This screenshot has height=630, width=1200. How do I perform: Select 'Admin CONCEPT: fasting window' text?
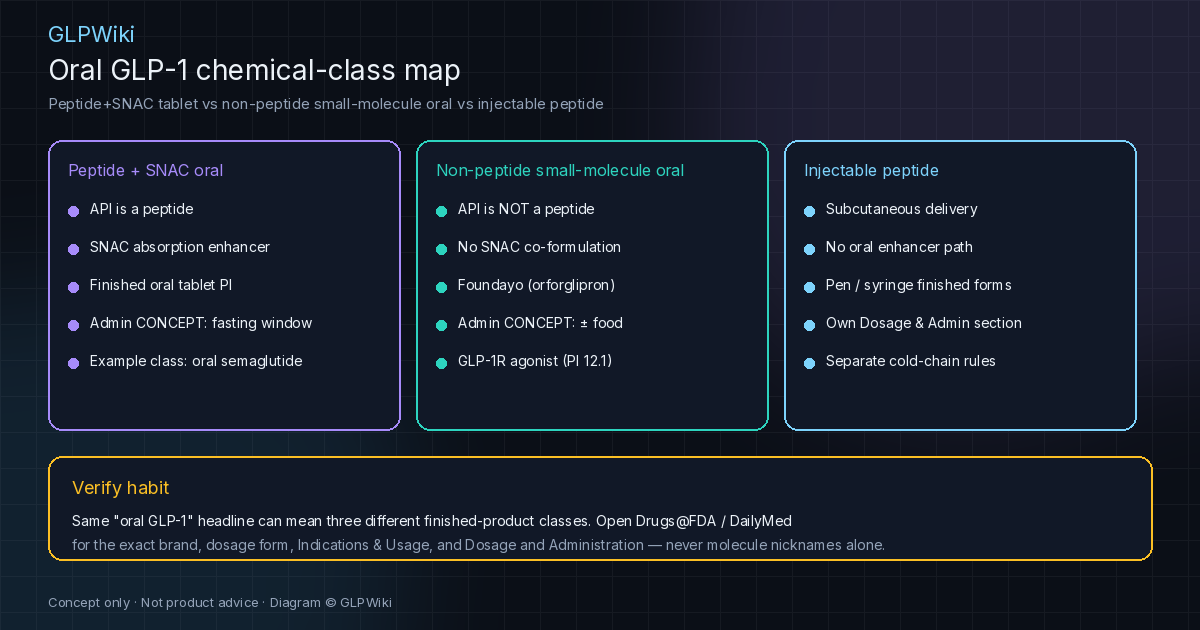[x=201, y=323]
